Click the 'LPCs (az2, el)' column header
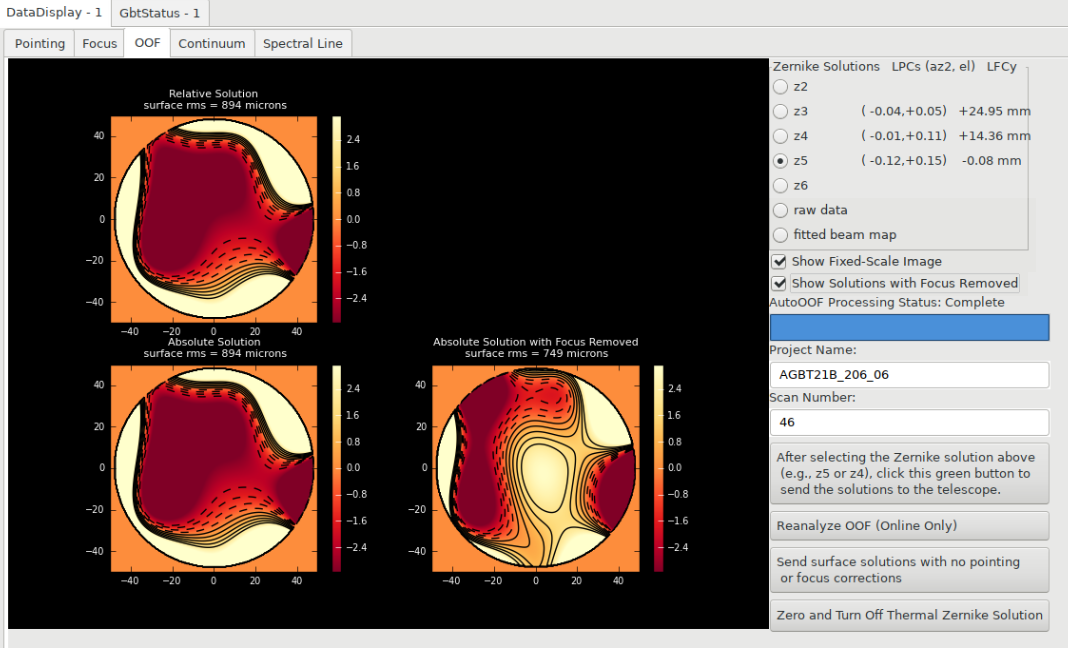This screenshot has width=1068, height=648. [x=933, y=66]
